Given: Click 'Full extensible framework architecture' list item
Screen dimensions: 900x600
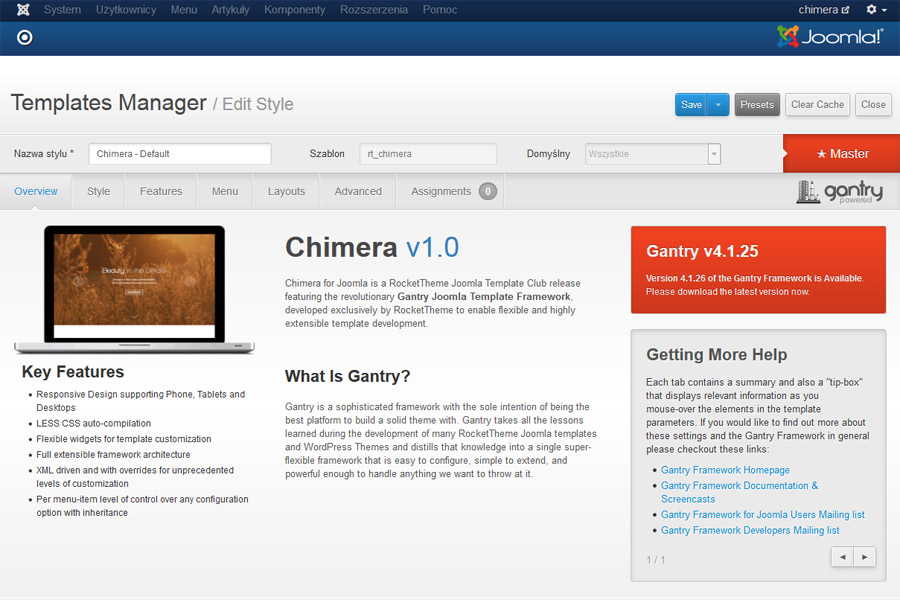Looking at the screenshot, I should pyautogui.click(x=113, y=454).
